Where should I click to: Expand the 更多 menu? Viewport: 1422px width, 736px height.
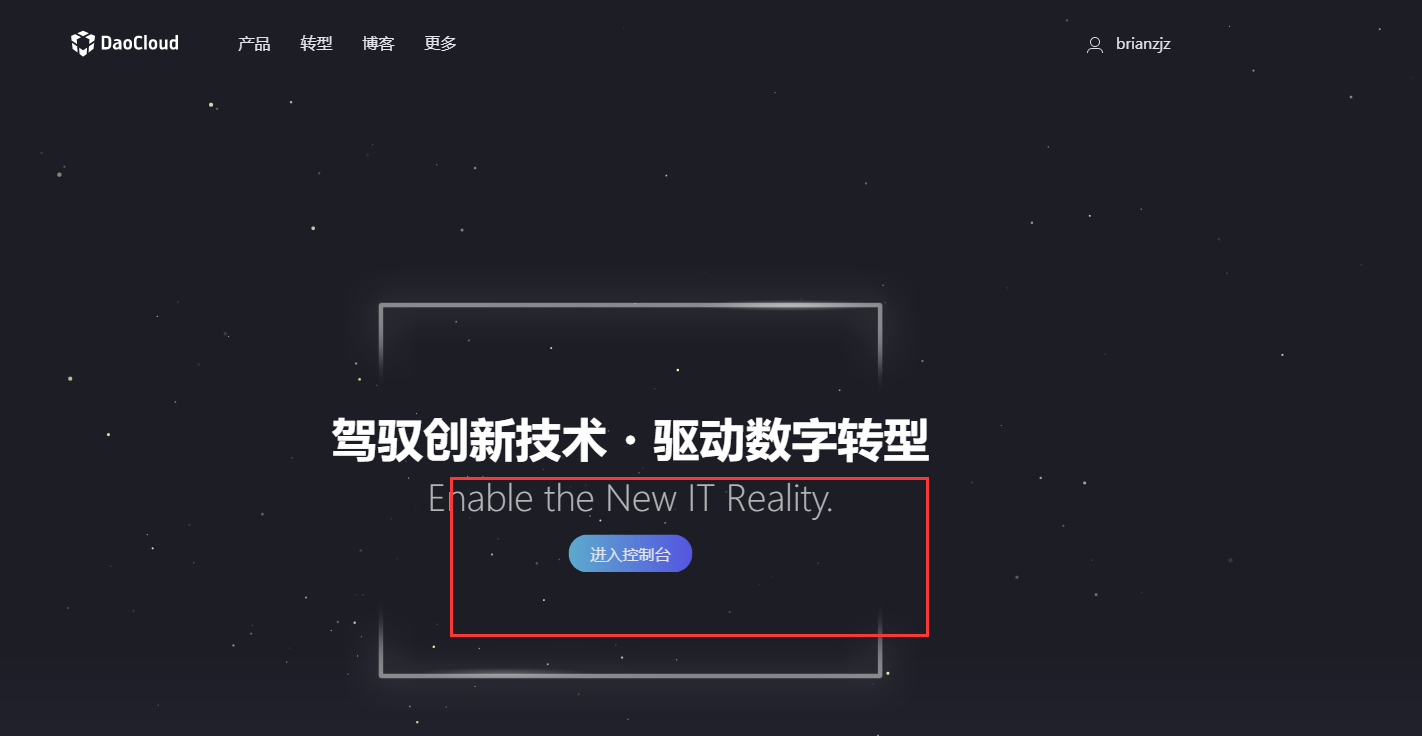tap(440, 44)
